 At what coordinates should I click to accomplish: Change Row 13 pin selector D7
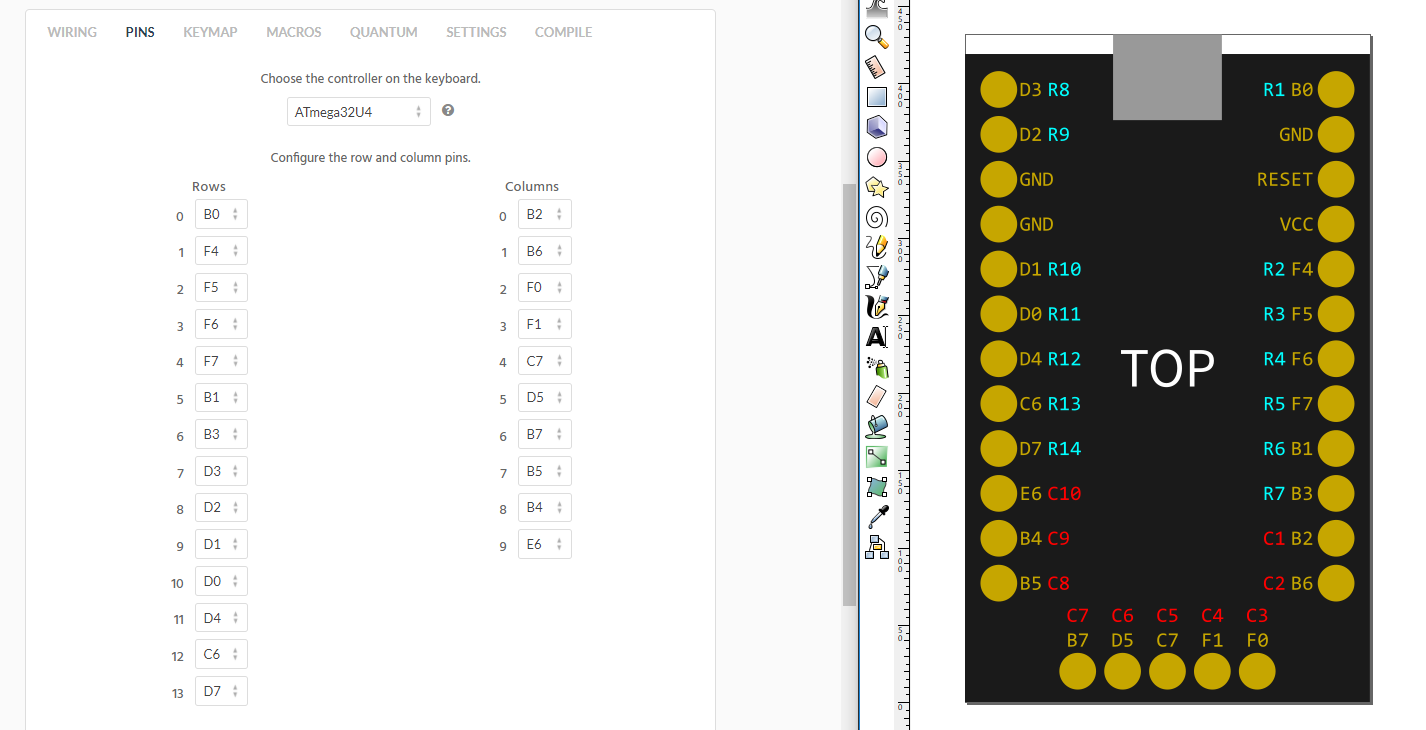click(221, 691)
